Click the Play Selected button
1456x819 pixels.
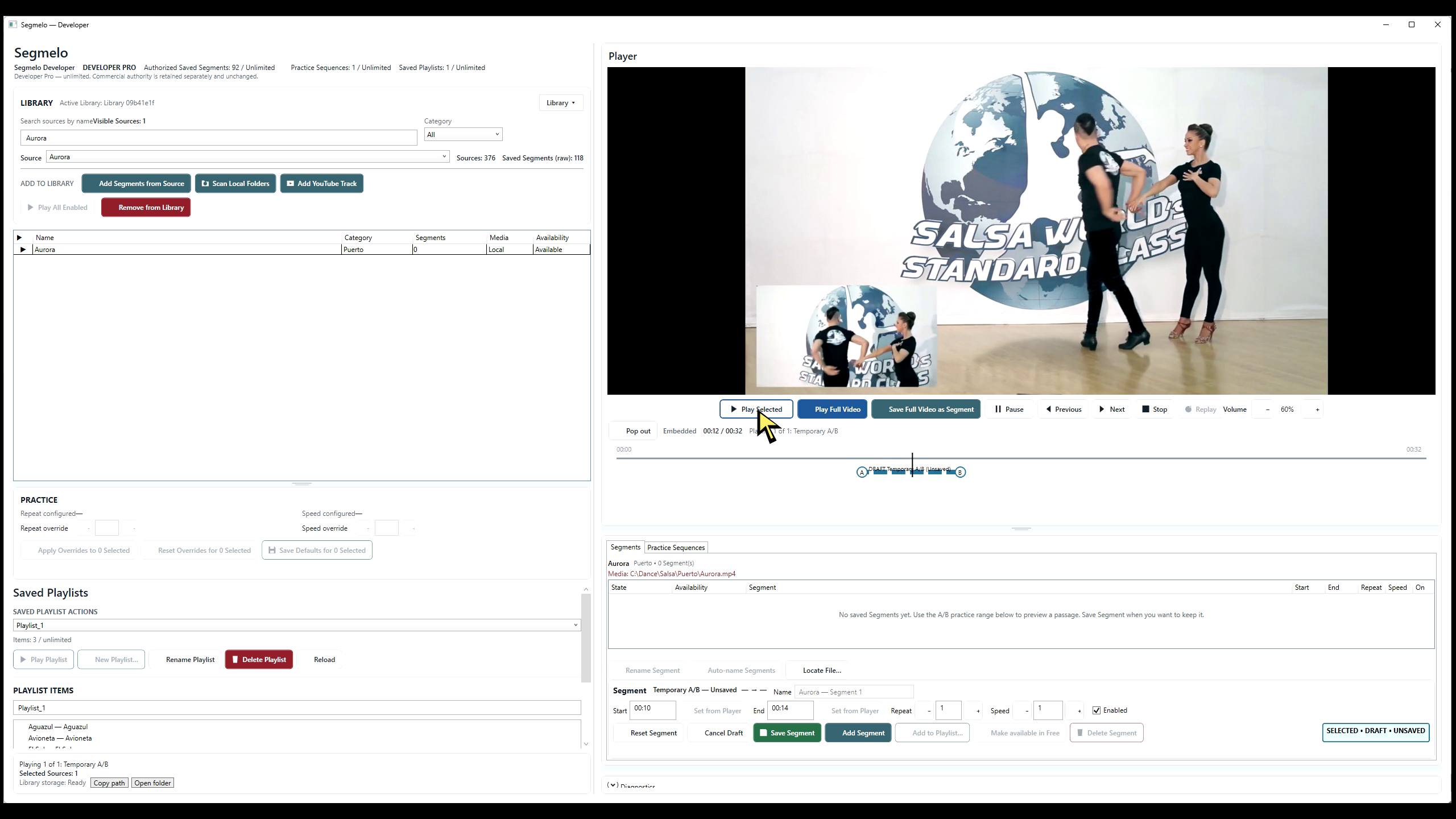756,409
